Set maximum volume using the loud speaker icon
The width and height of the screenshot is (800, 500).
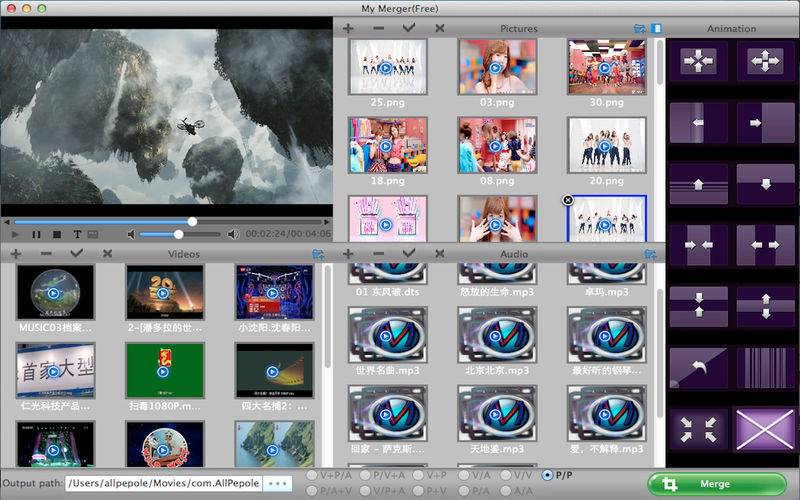[x=233, y=234]
